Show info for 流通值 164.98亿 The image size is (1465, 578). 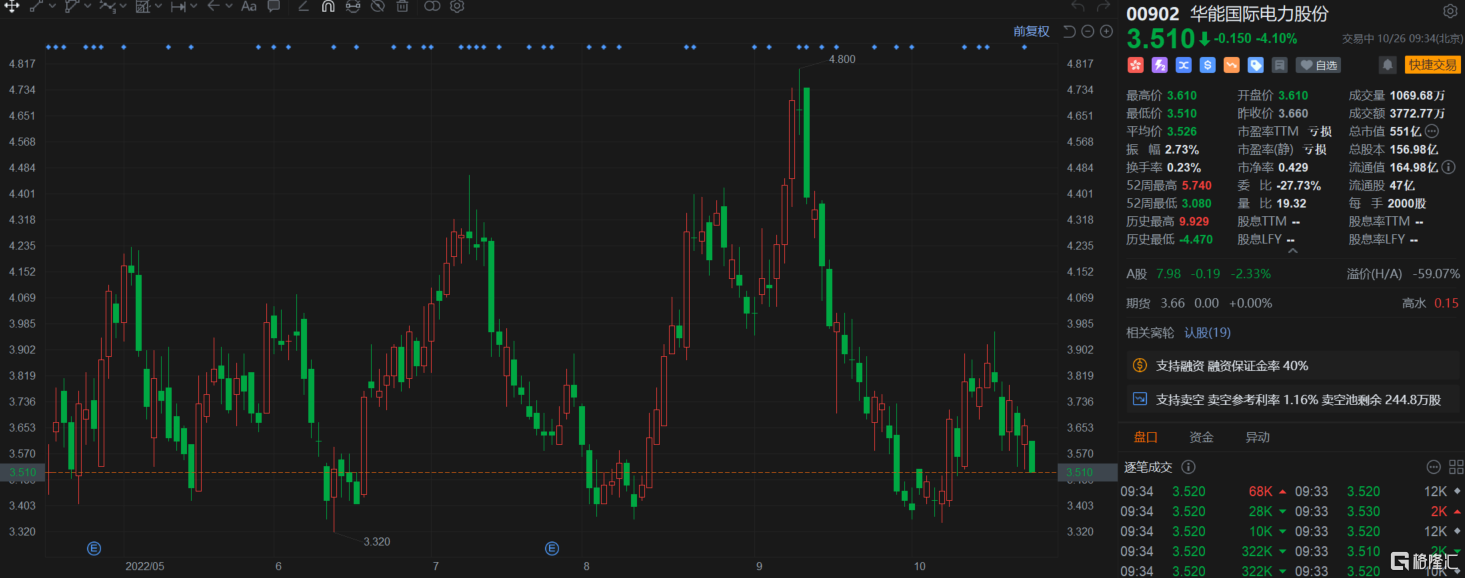(1448, 167)
